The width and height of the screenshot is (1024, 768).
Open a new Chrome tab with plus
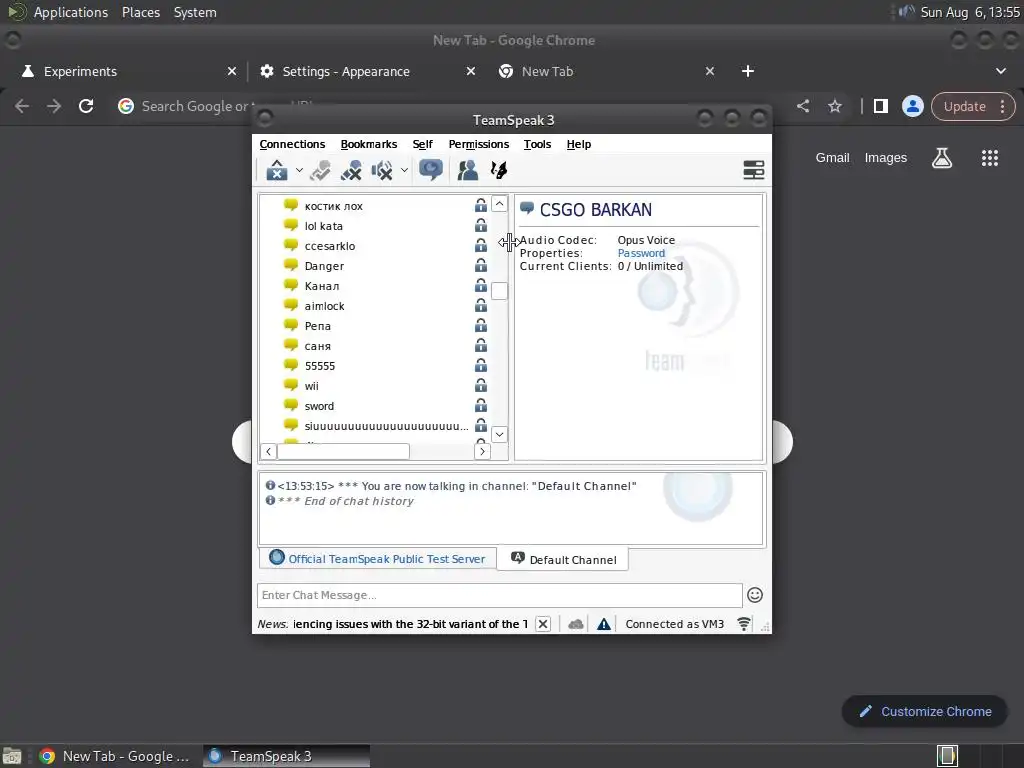[748, 71]
